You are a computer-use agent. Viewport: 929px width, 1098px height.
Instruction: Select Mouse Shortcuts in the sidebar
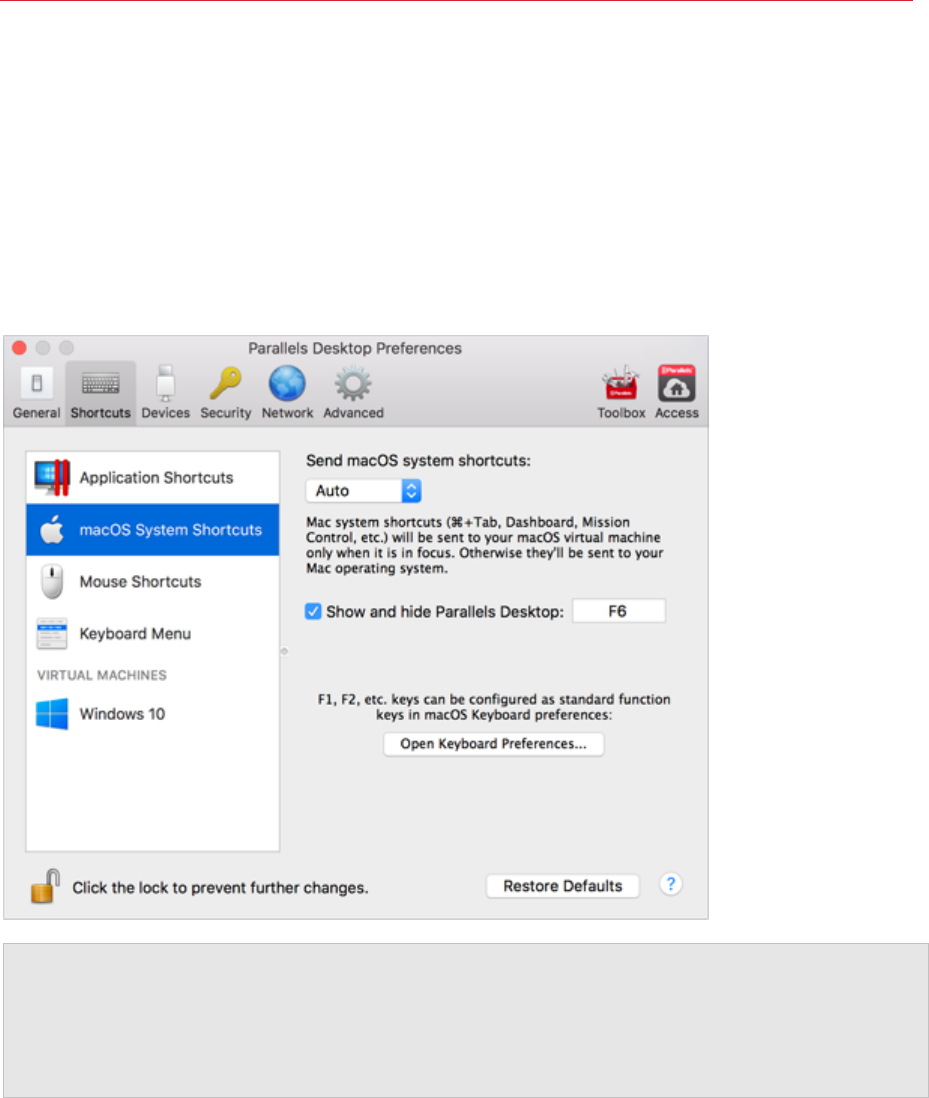[153, 581]
